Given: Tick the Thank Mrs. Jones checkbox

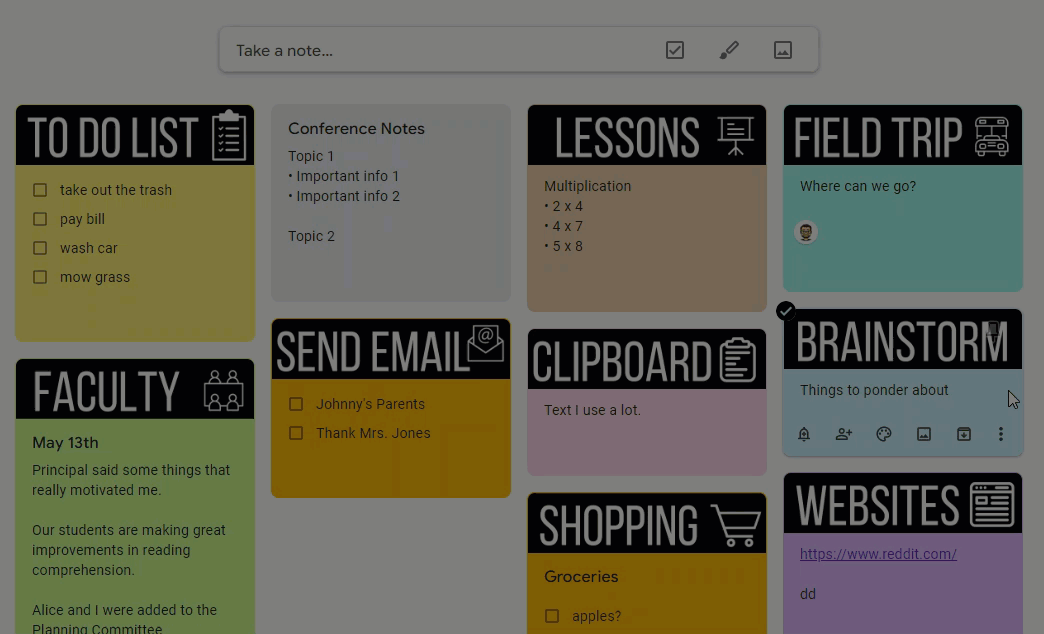Looking at the screenshot, I should tap(296, 434).
